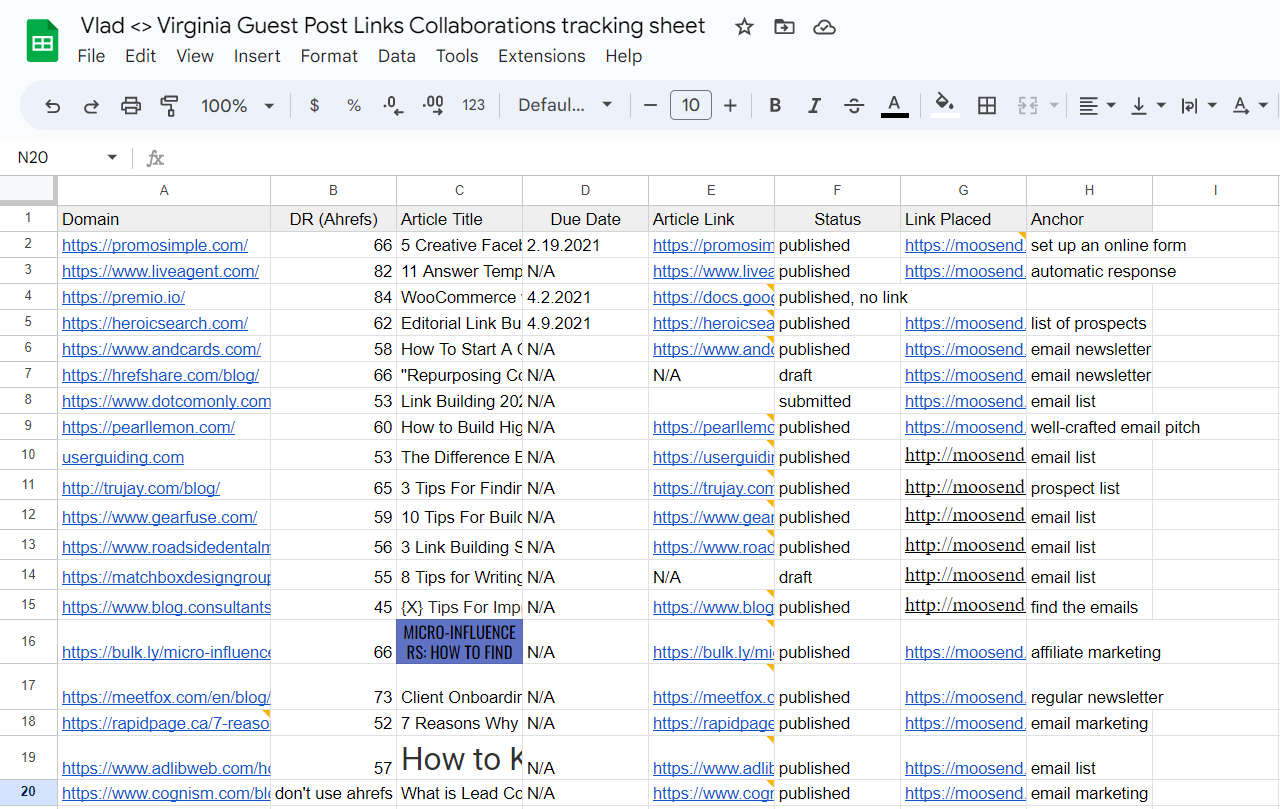Decrease decimal places icon
Viewport: 1280px width, 809px height.
(393, 105)
